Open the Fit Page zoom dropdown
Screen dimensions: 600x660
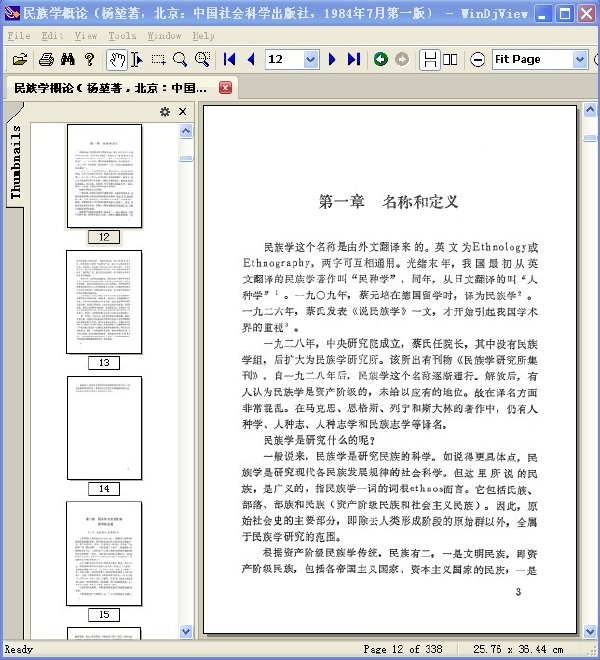580,59
